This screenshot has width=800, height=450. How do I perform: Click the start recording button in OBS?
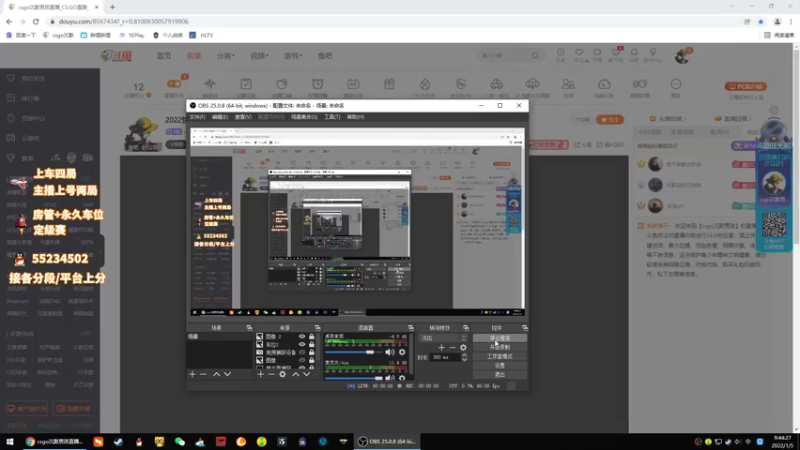coord(499,347)
